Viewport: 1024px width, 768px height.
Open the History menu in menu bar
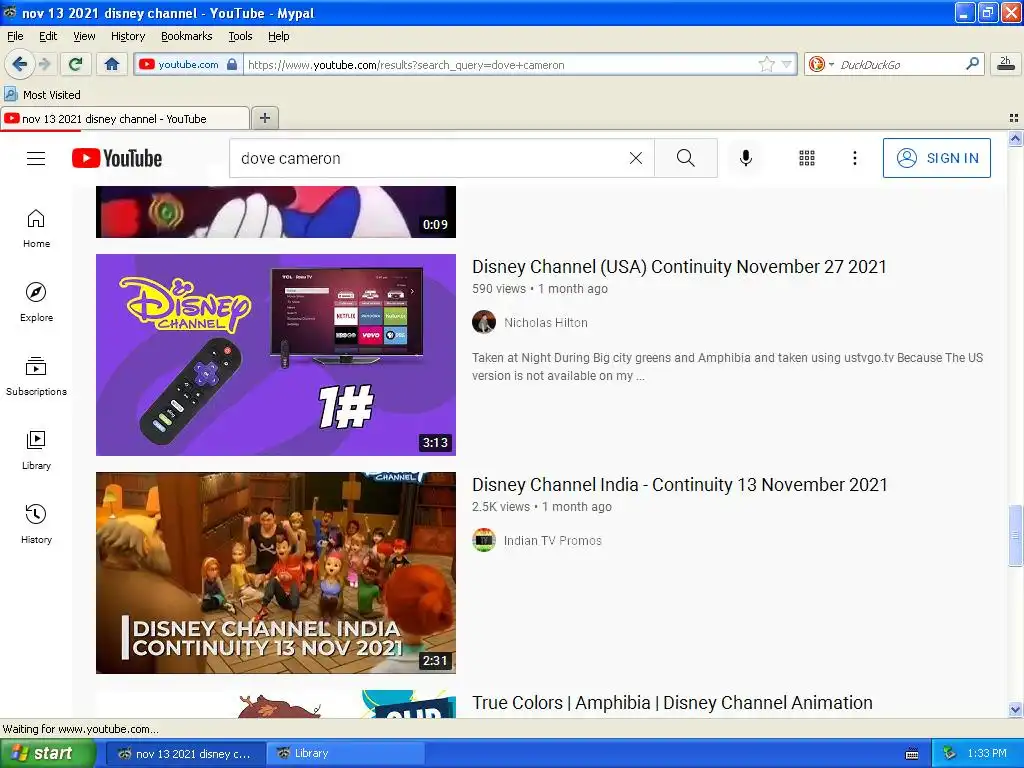(x=127, y=36)
